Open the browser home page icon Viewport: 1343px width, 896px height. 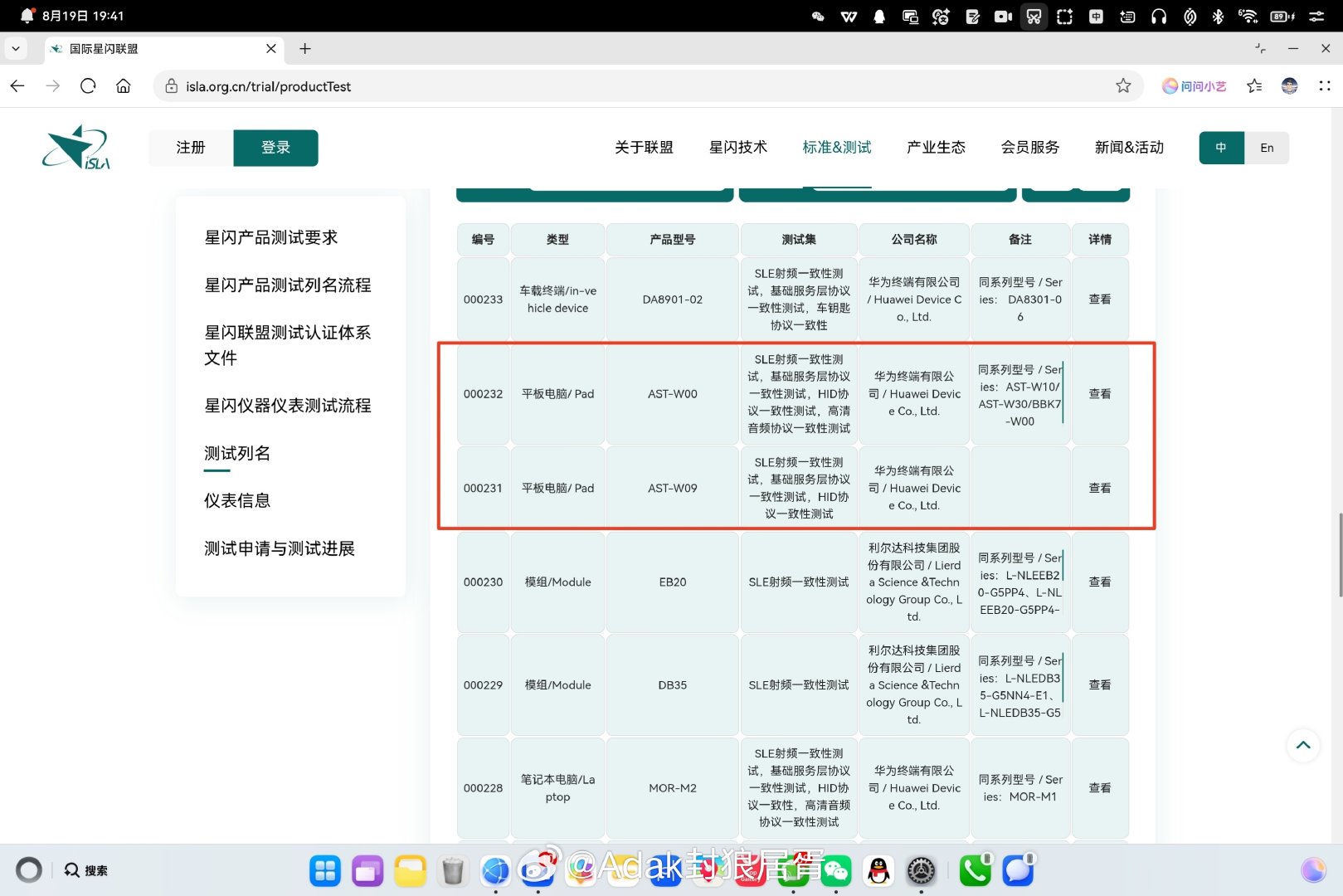point(124,85)
